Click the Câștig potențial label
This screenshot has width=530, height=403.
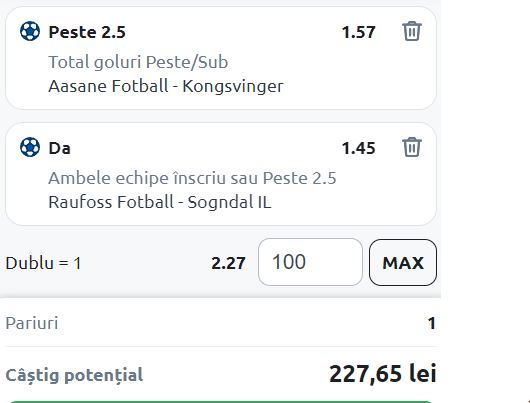coord(74,375)
